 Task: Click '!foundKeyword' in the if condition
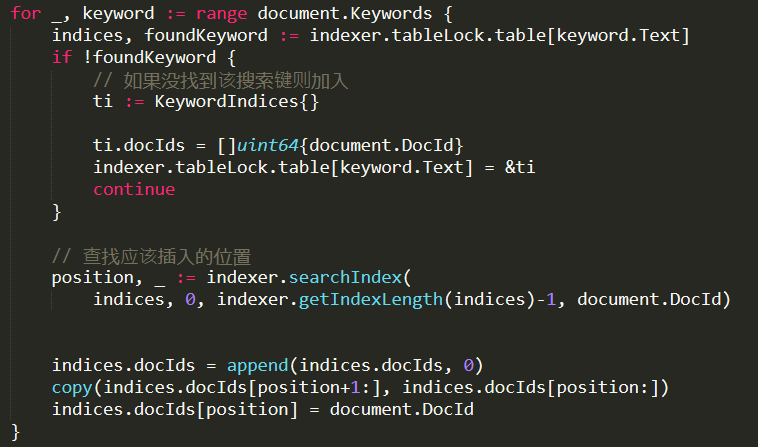click(x=149, y=58)
